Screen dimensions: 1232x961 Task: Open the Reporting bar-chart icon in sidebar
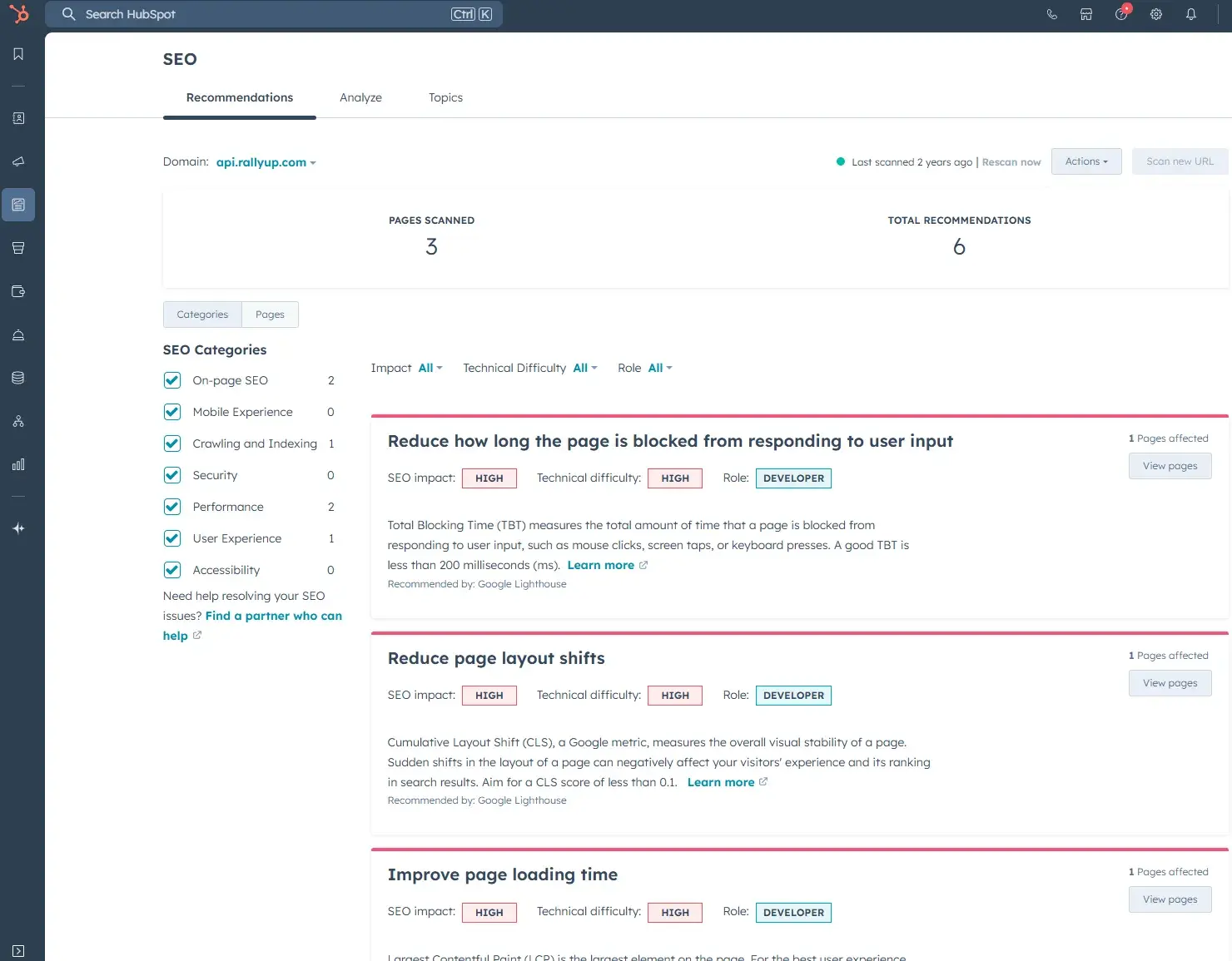tap(17, 464)
